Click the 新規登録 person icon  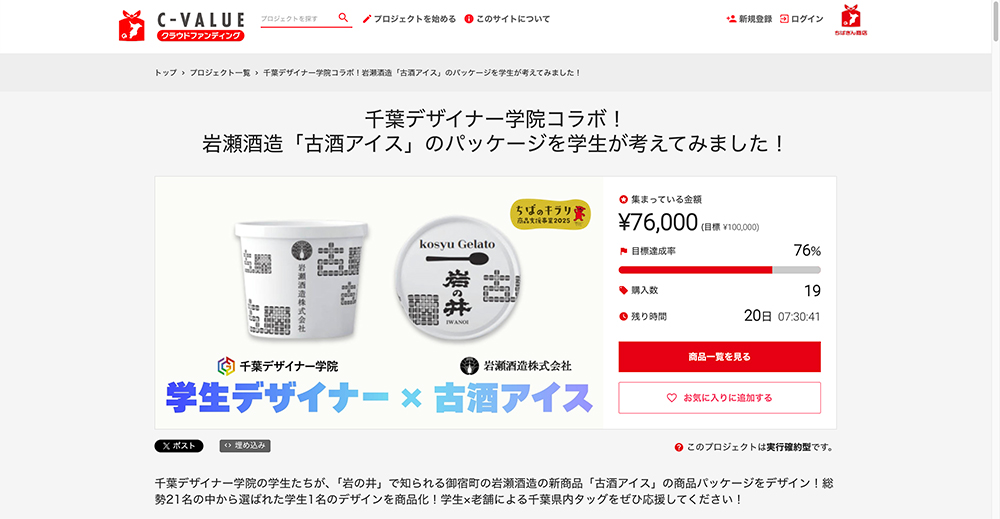pyautogui.click(x=731, y=19)
